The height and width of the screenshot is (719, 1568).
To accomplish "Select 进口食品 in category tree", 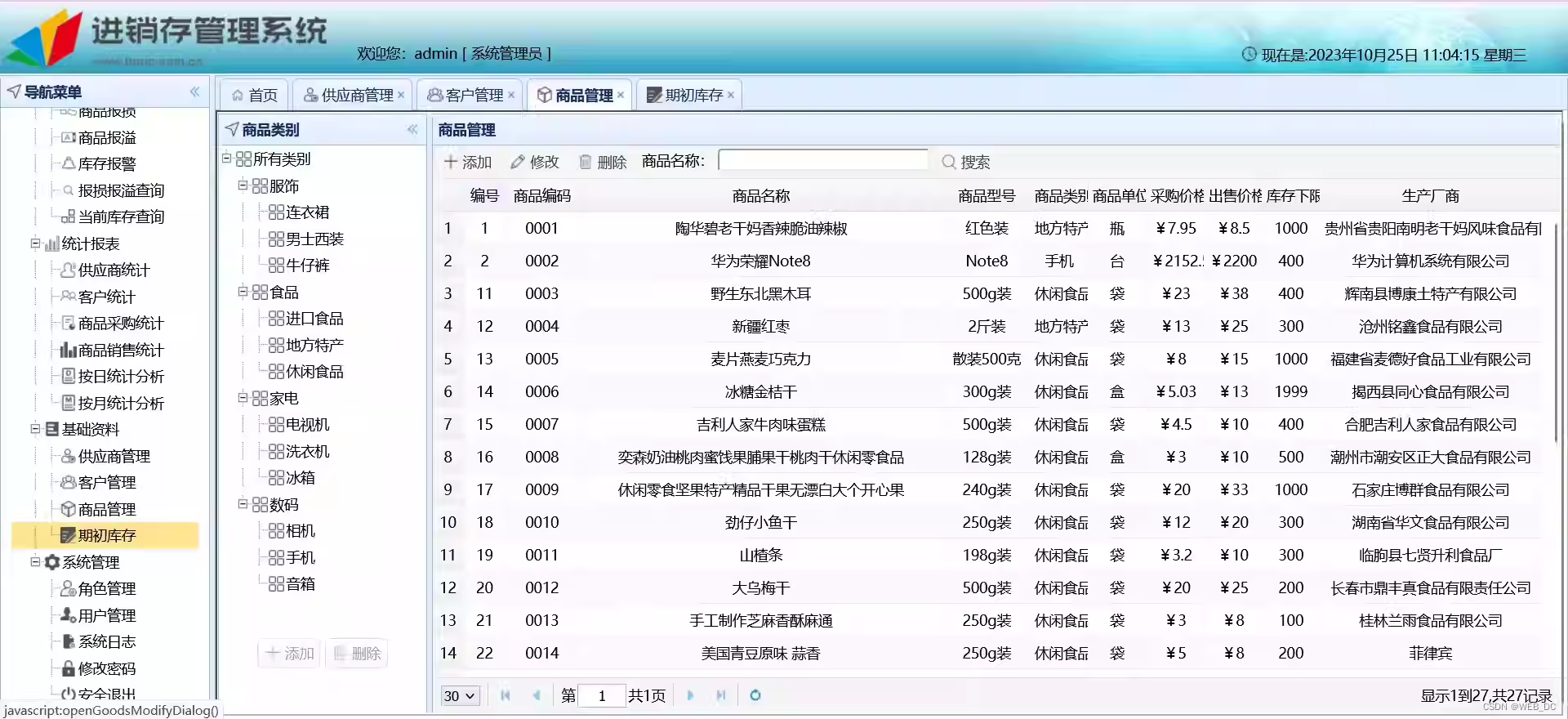I will click(314, 319).
